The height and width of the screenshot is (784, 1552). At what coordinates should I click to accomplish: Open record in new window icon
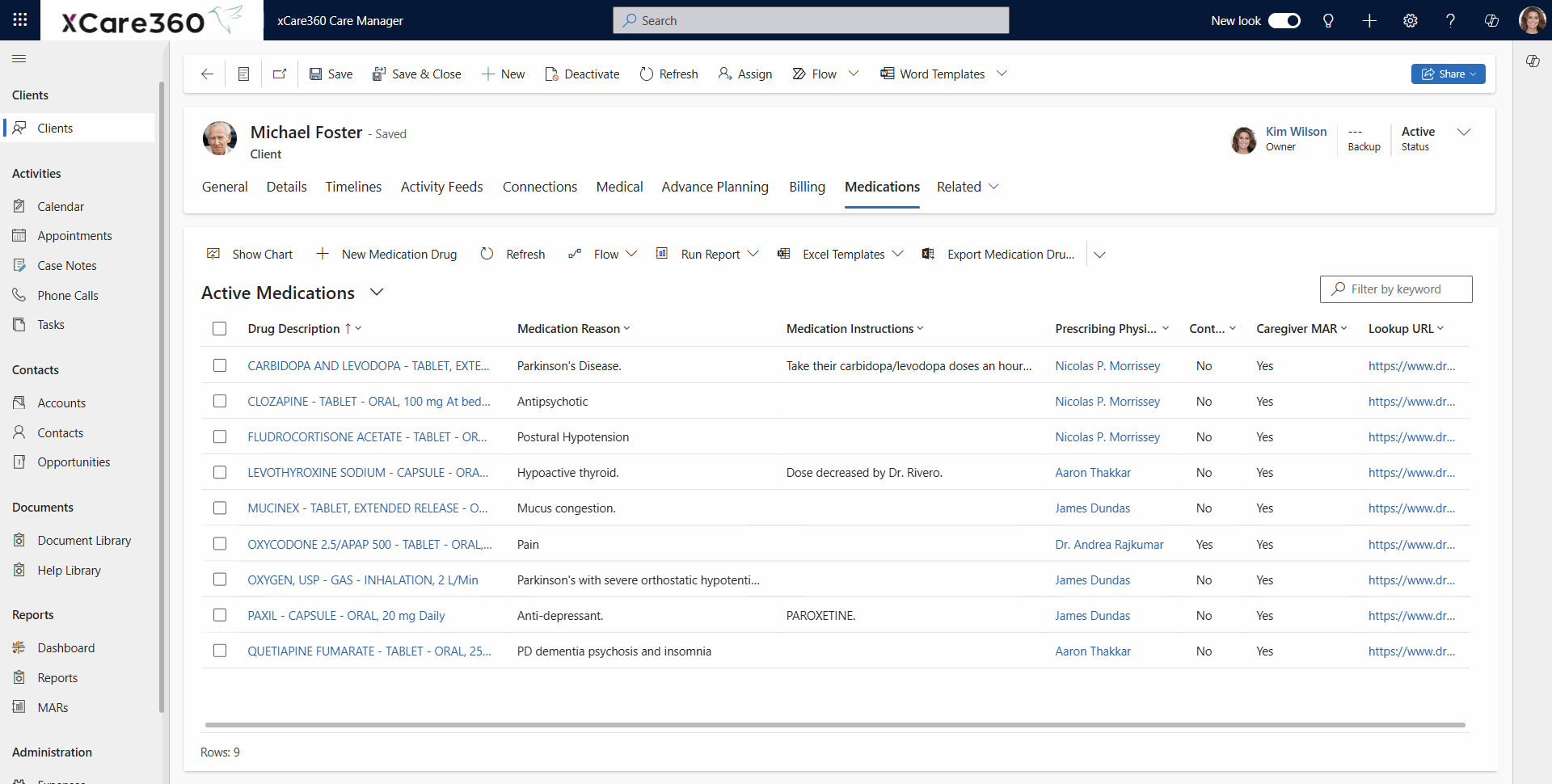[x=280, y=74]
